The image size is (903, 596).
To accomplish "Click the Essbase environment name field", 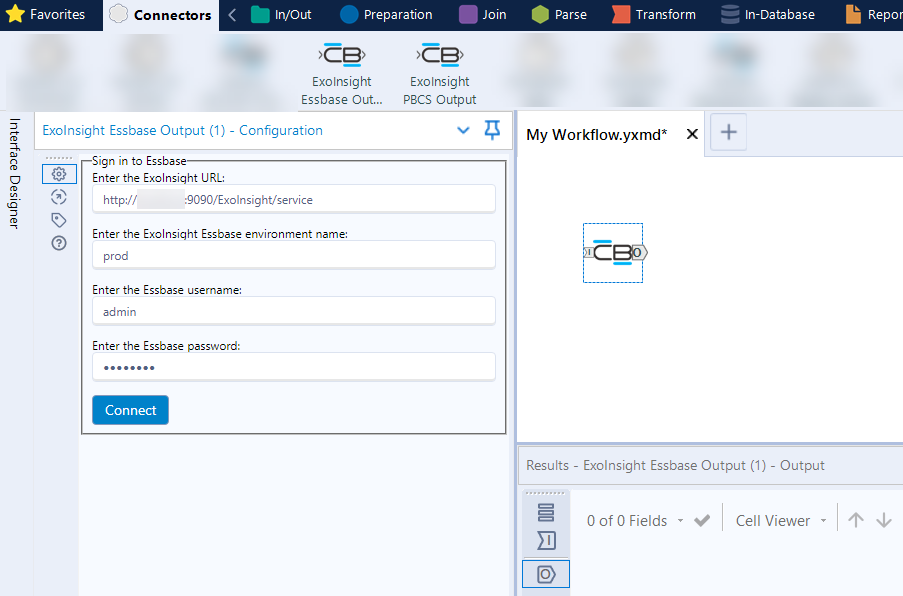I will pos(294,255).
